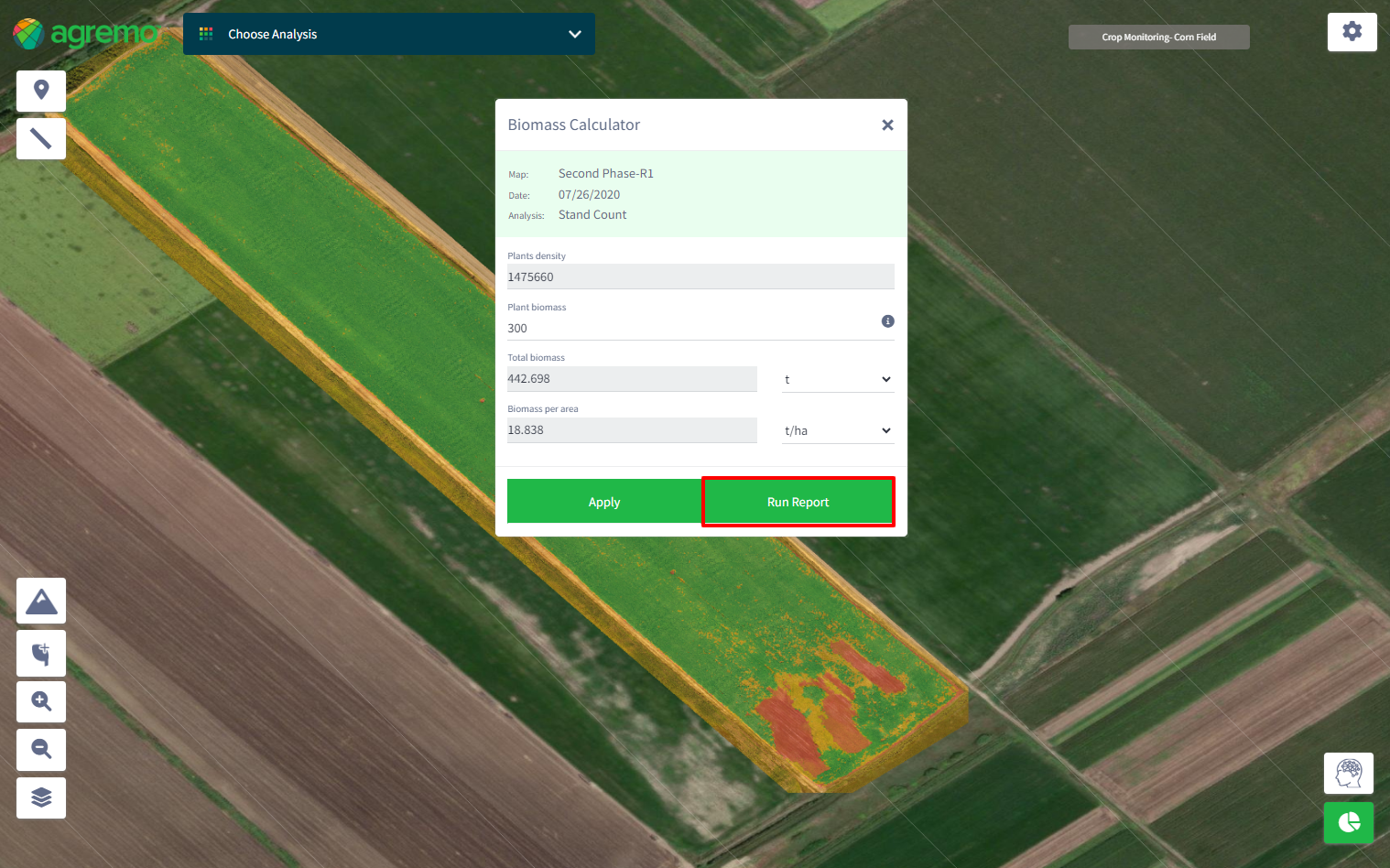Open the Biomass per area unit dropdown

point(837,430)
